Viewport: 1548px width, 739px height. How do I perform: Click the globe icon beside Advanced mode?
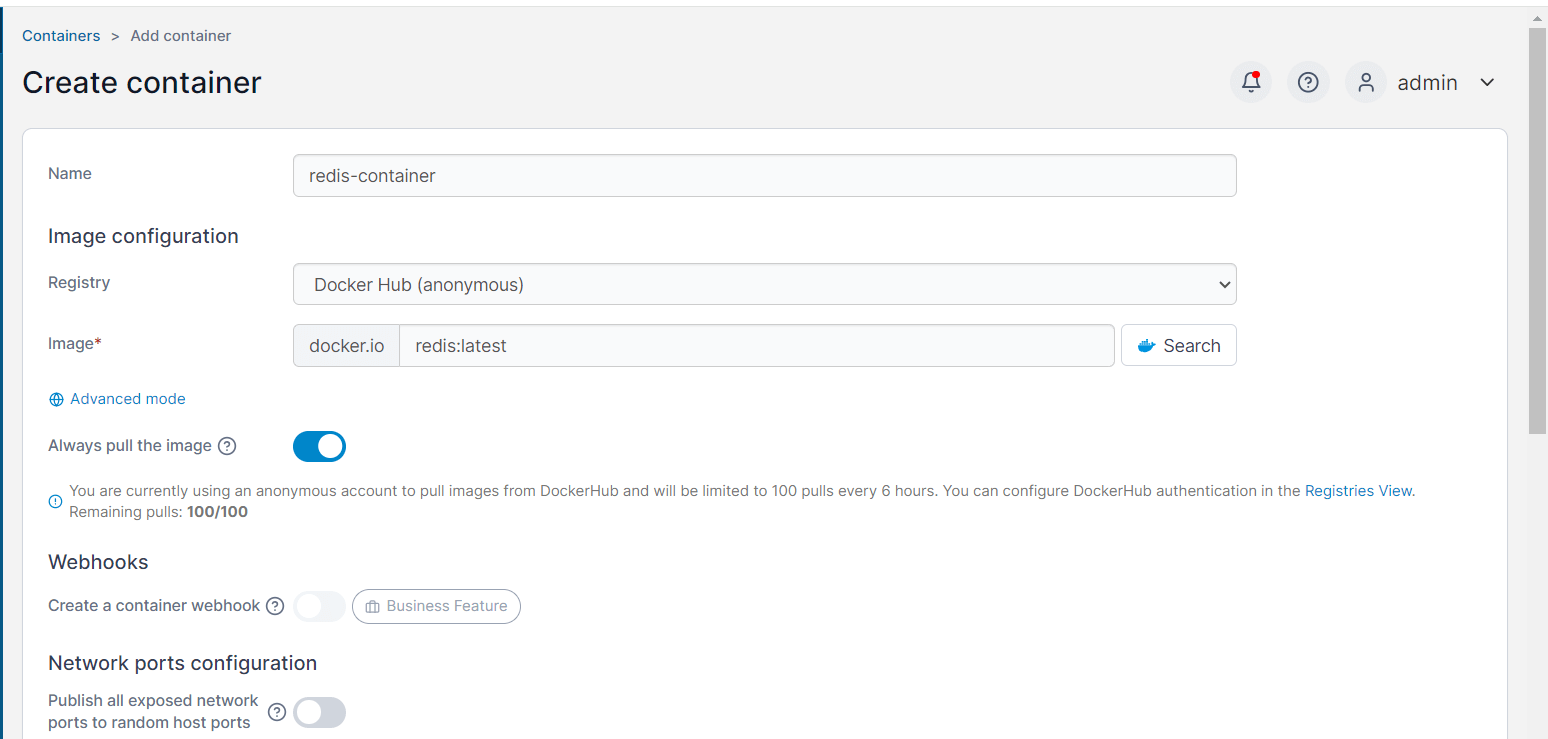point(55,398)
